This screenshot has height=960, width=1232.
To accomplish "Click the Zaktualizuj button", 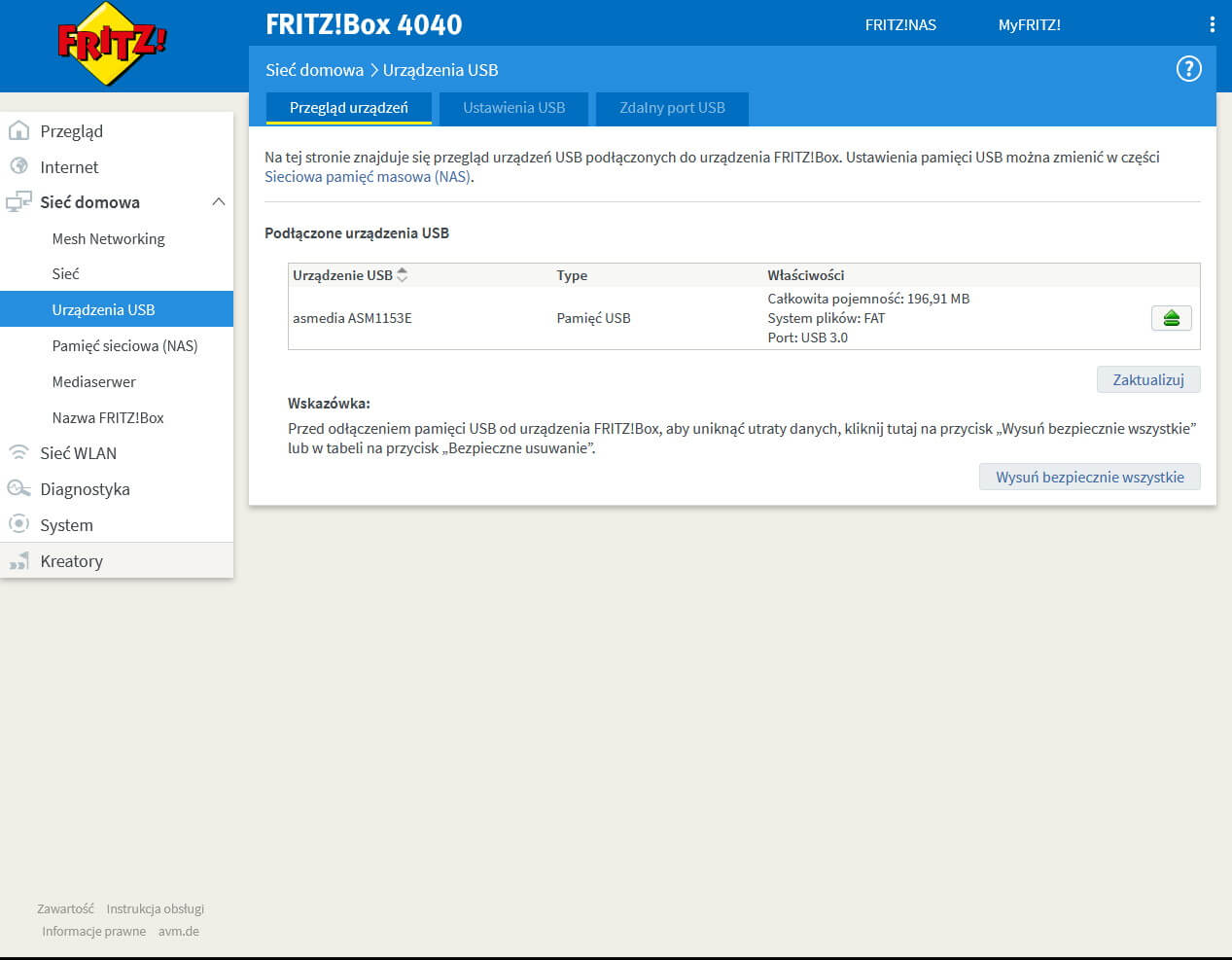I will pyautogui.click(x=1148, y=379).
